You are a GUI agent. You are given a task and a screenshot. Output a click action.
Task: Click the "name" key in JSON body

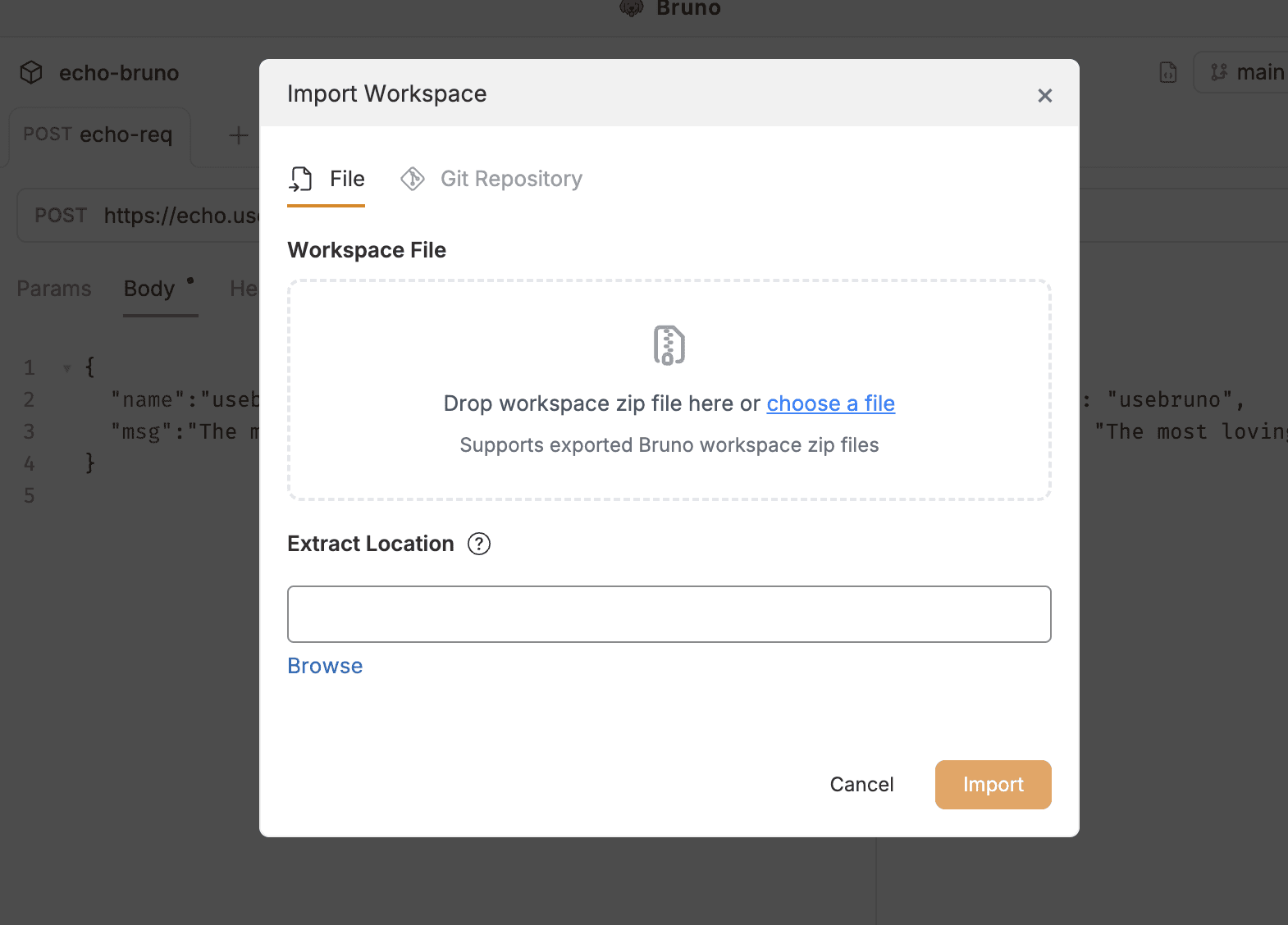point(148,400)
